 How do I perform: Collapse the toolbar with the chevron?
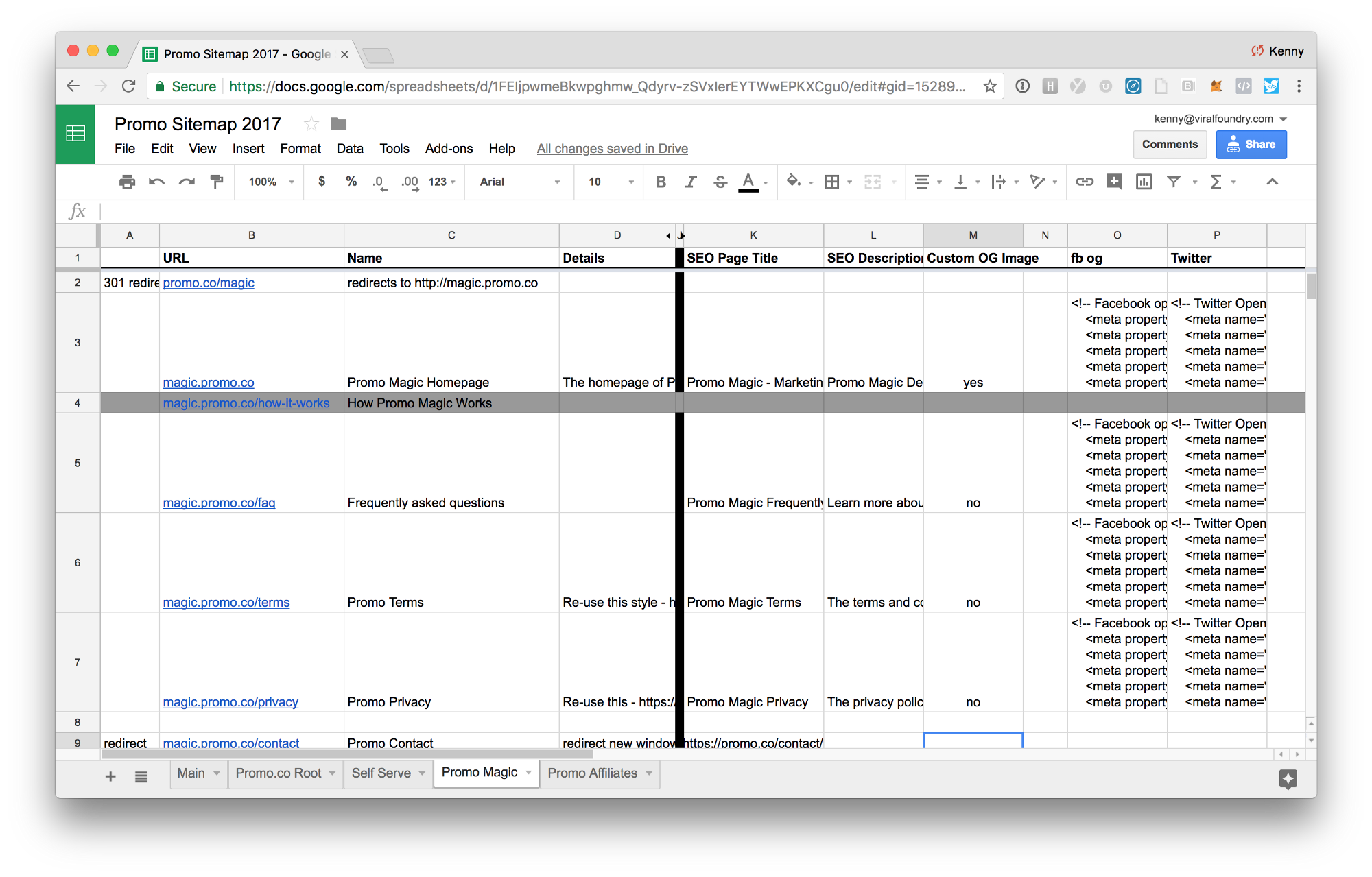click(1273, 182)
